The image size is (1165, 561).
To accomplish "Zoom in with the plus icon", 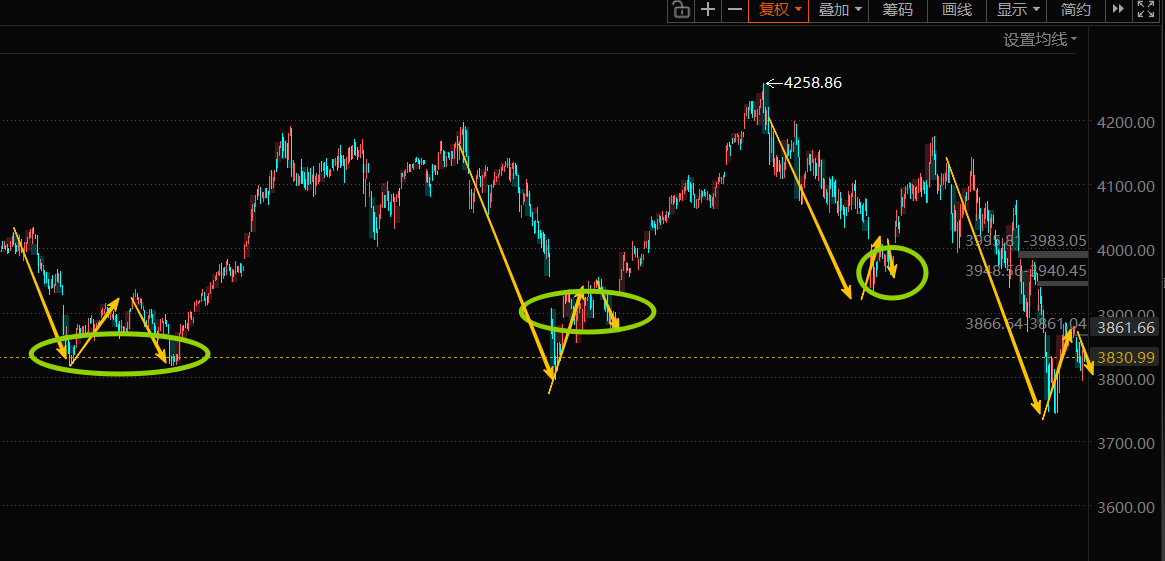I will pyautogui.click(x=708, y=10).
